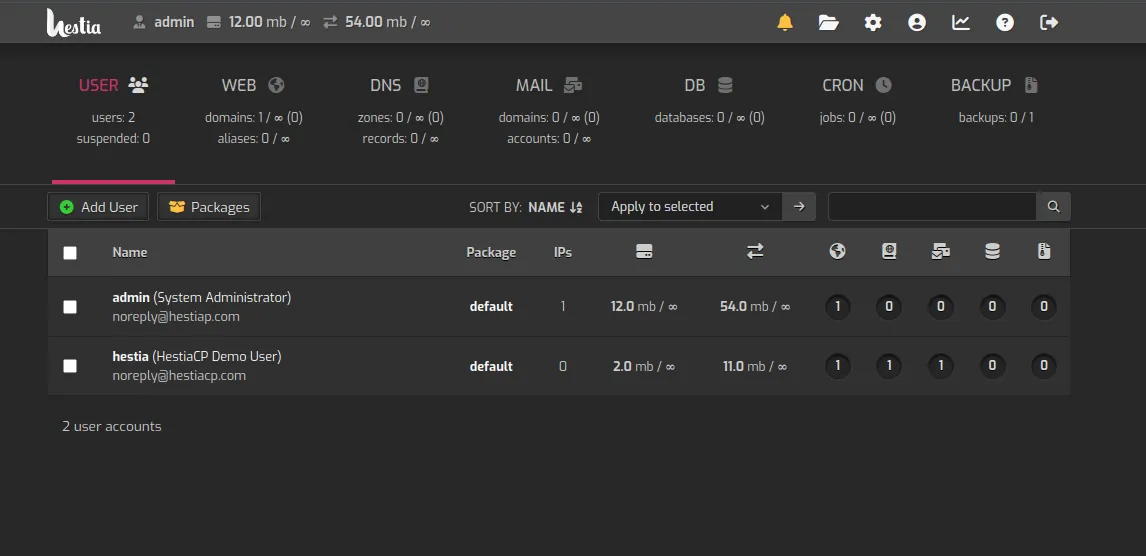Click the IPs column header
1146x556 pixels.
click(x=563, y=253)
